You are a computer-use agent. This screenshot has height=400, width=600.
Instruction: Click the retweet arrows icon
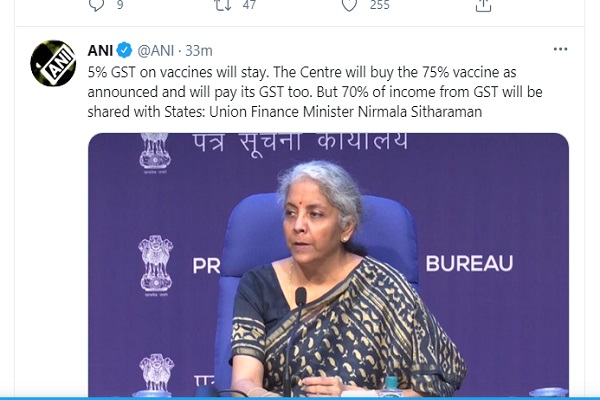[x=223, y=5]
